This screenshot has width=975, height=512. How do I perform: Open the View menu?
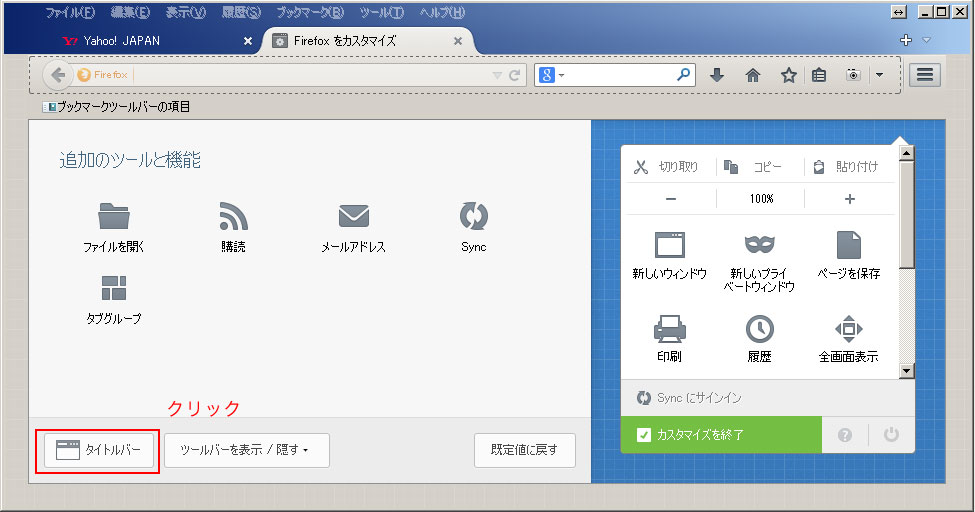click(x=185, y=12)
